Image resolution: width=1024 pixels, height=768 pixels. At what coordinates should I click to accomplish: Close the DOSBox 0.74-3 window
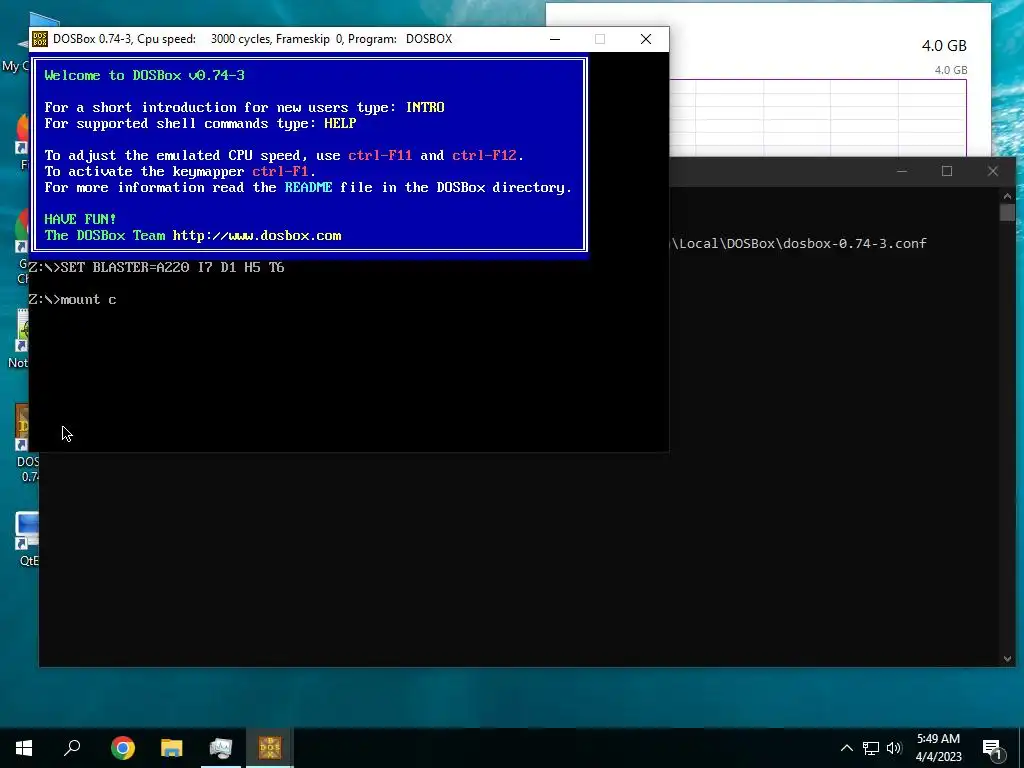click(x=646, y=39)
